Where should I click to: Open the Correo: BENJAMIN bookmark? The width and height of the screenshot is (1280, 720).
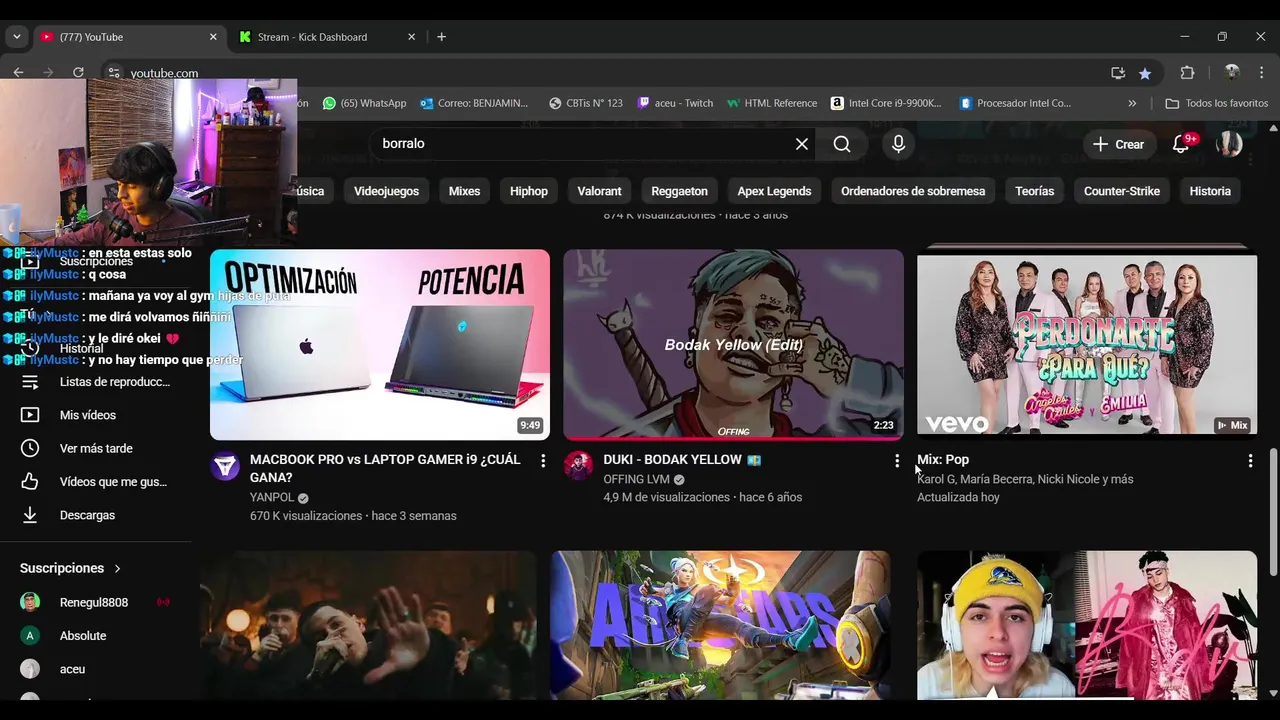point(475,103)
